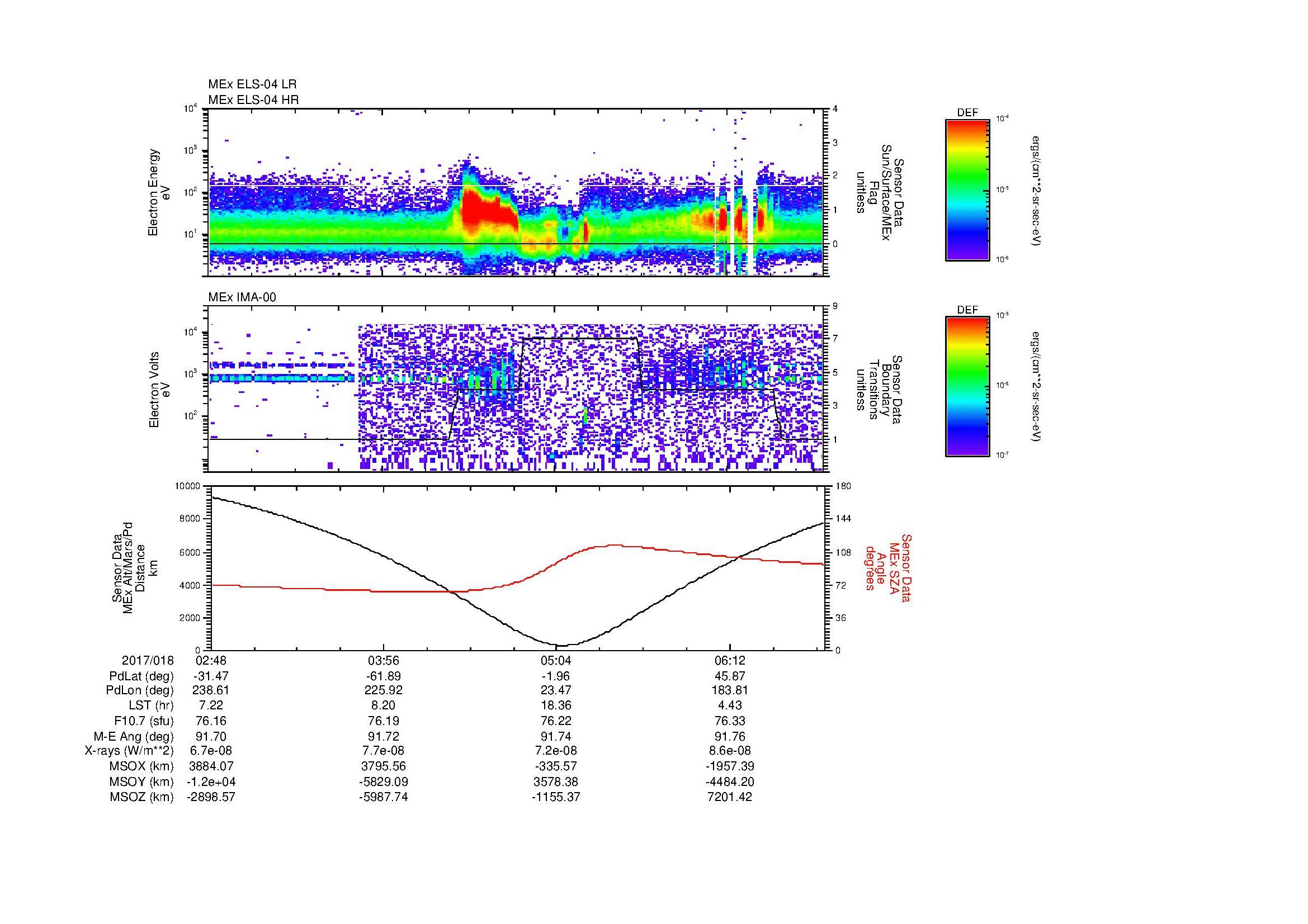This screenshot has width=1308, height=924.
Task: Select the top DEF color bar
Action: (967, 189)
